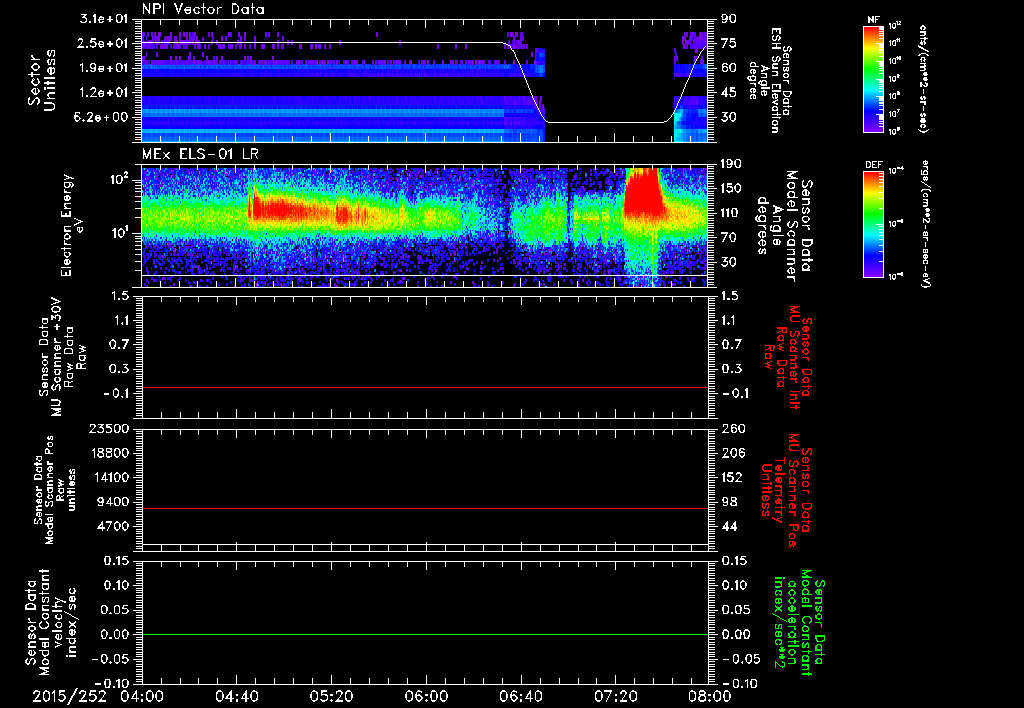Click the 9400 scanner position tick
Screen dimensions: 1024x708
(x=114, y=502)
